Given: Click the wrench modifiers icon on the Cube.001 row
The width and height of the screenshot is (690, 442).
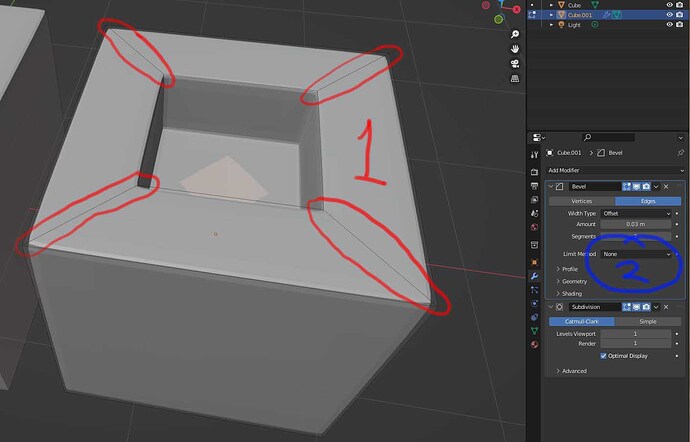Looking at the screenshot, I should [x=607, y=15].
